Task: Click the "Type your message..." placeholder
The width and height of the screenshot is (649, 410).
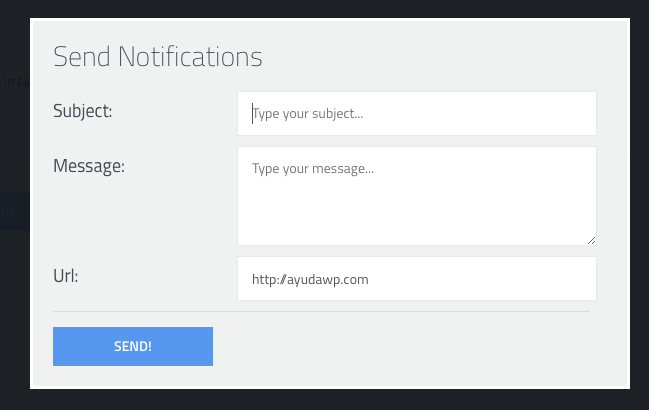Action: tap(313, 169)
